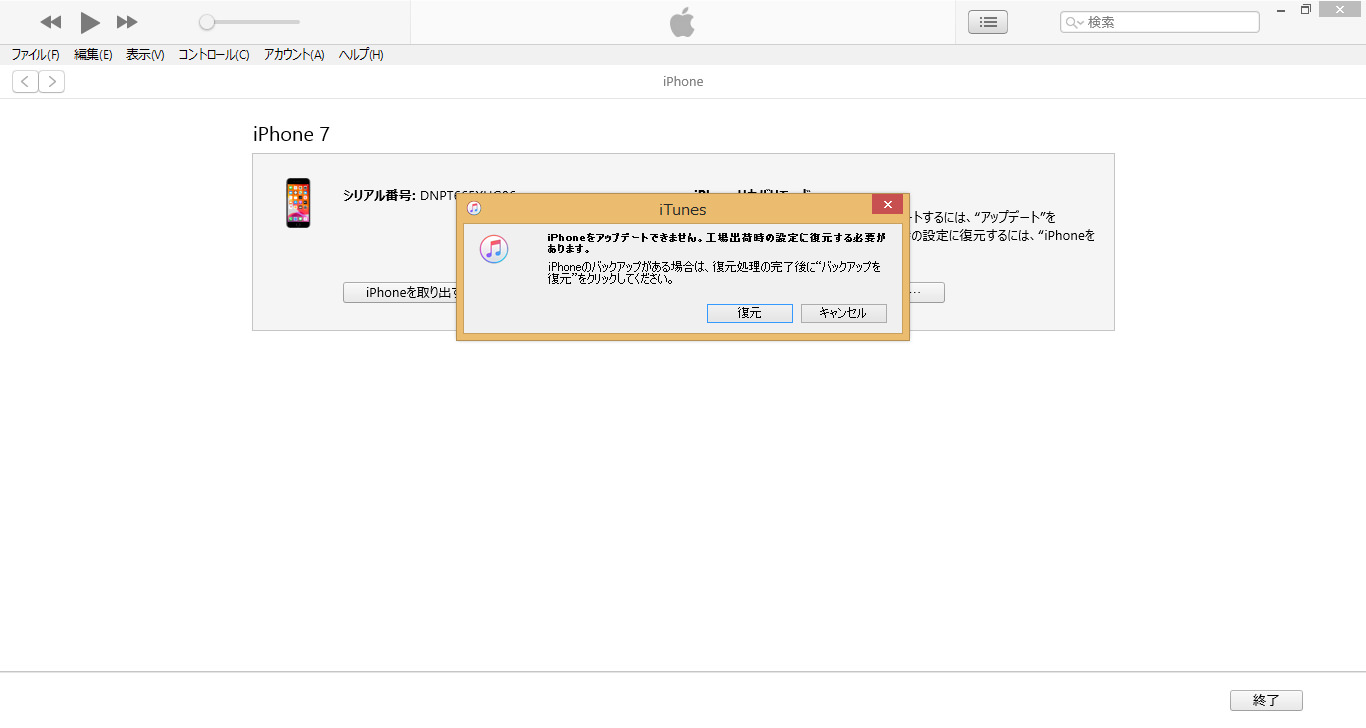Image resolution: width=1366 pixels, height=728 pixels.
Task: Click キャンセル in the iTunes dialog
Action: coord(843,313)
